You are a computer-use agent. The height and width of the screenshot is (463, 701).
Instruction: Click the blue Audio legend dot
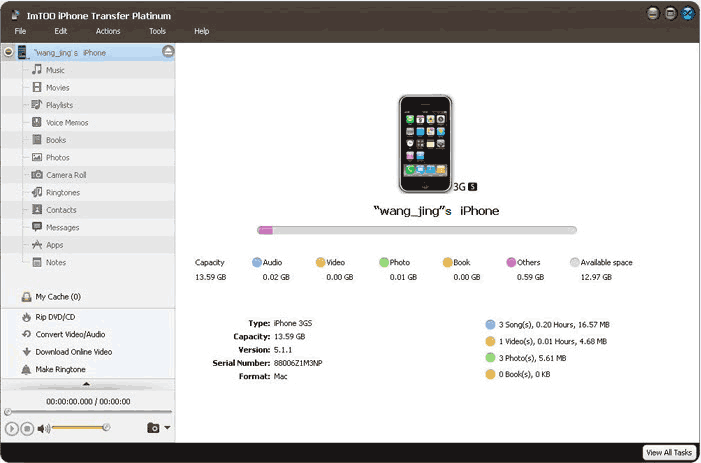click(x=257, y=262)
